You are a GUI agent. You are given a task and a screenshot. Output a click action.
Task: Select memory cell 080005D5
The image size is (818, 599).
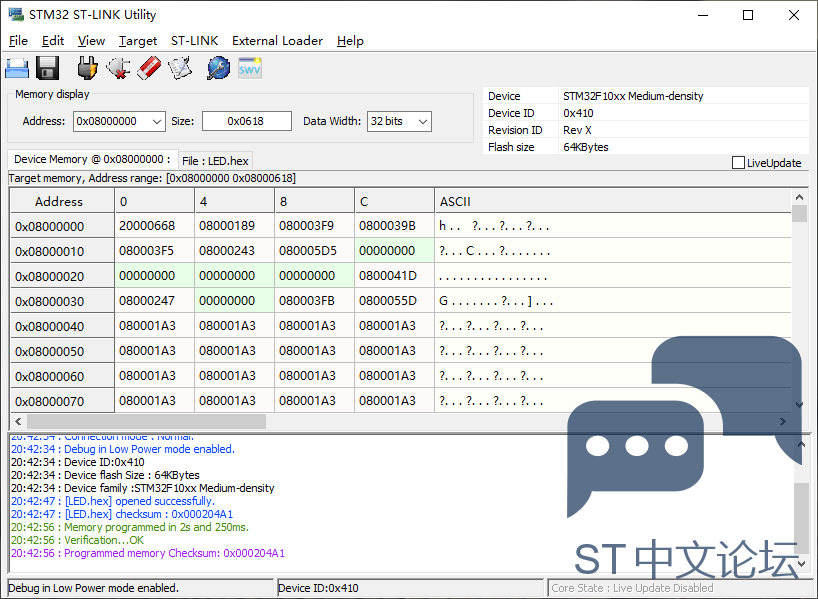[x=314, y=251]
